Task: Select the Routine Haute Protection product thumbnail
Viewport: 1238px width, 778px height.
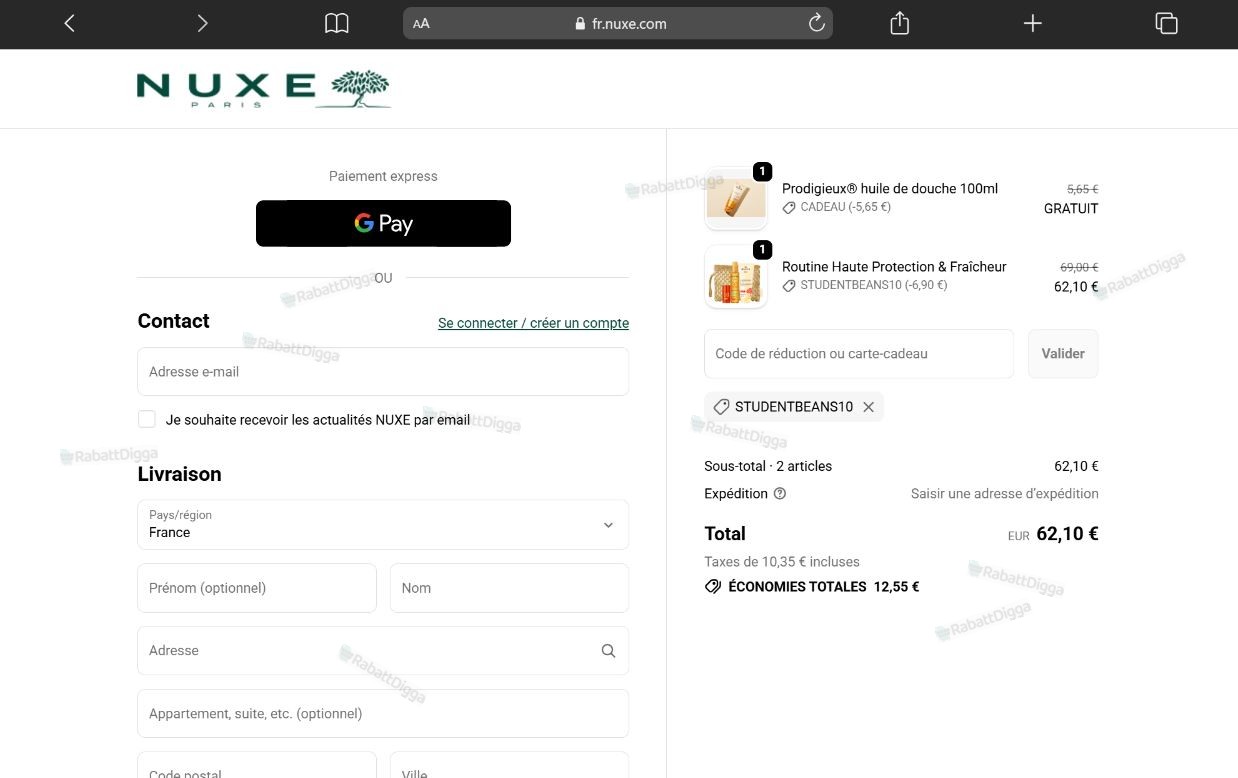Action: (x=736, y=277)
